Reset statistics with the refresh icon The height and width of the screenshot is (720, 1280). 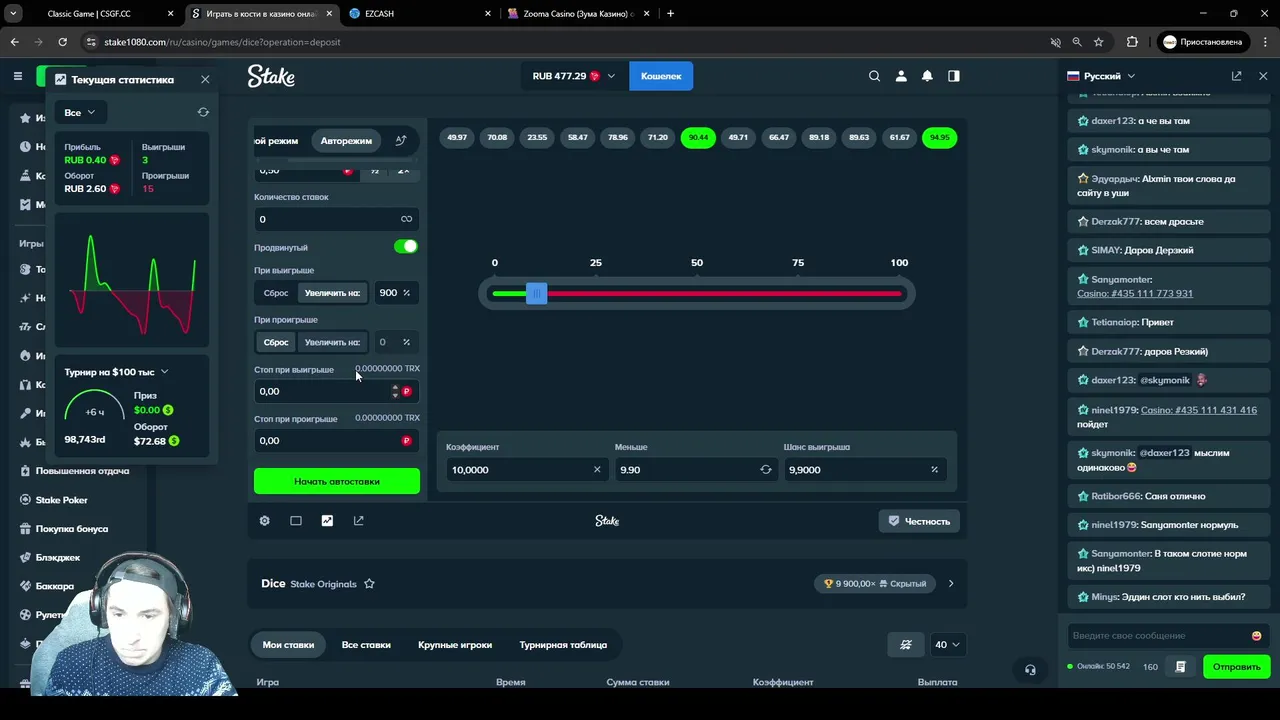coord(203,112)
